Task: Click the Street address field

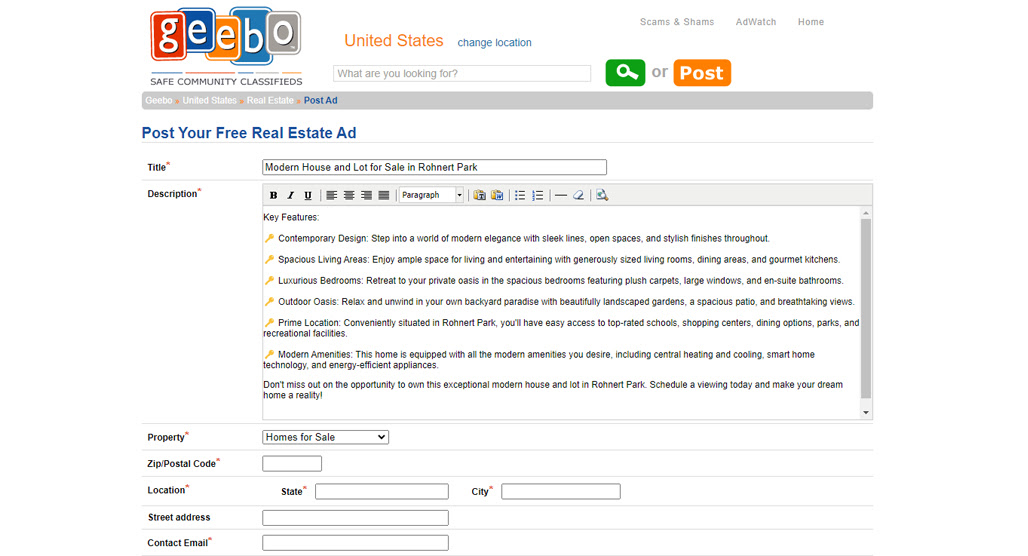Action: coord(355,518)
